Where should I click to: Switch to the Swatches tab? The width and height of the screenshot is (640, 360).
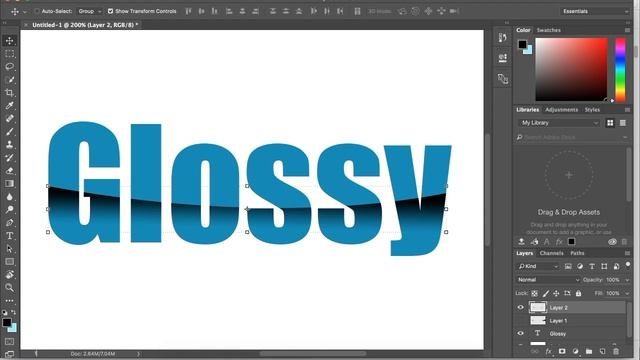click(x=549, y=30)
